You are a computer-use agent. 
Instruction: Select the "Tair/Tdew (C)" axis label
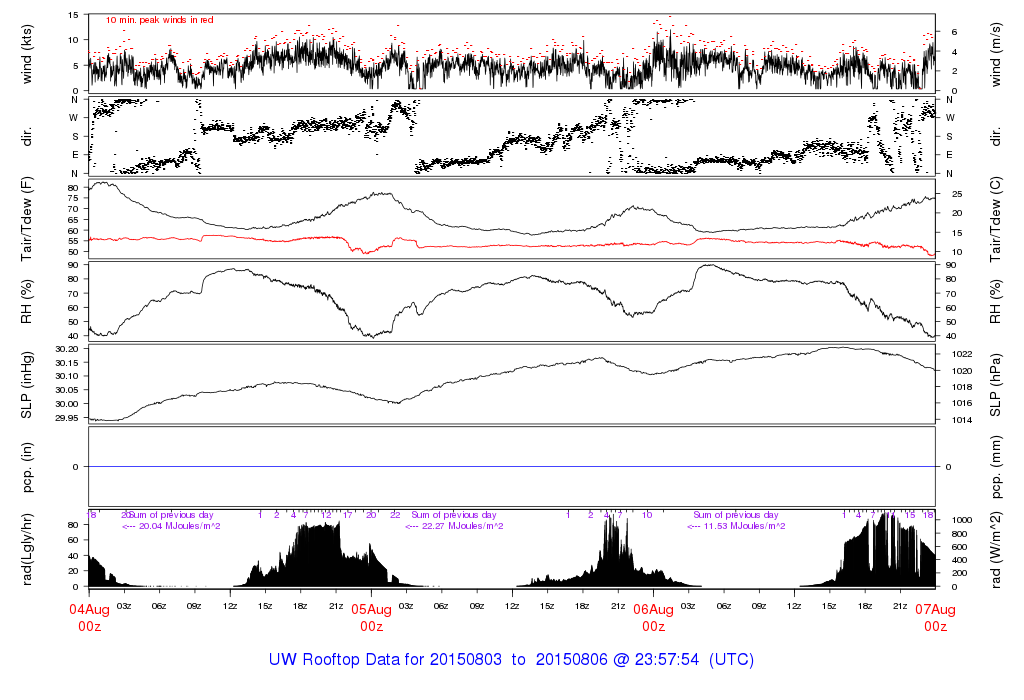click(x=996, y=218)
